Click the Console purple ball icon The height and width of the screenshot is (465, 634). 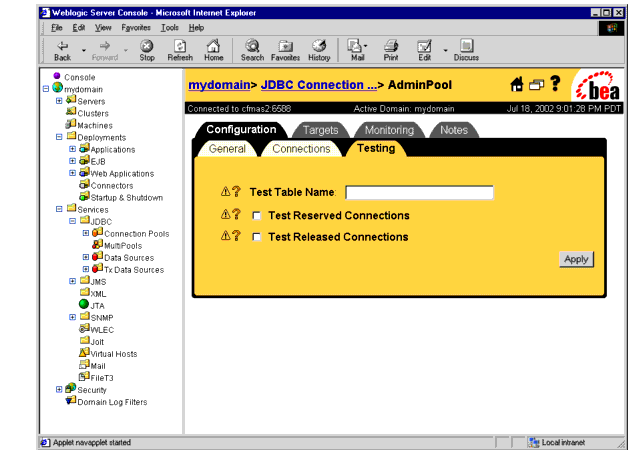(x=57, y=76)
